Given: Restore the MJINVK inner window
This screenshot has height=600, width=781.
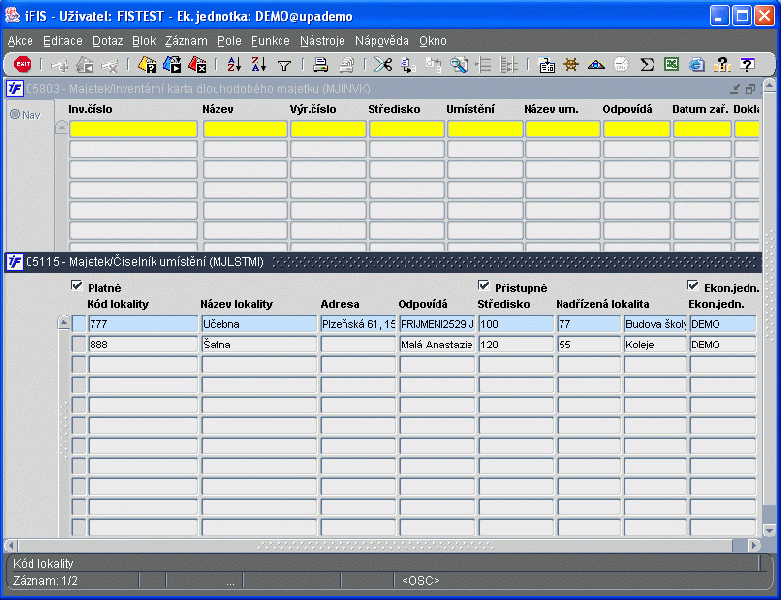Looking at the screenshot, I should coord(750,89).
